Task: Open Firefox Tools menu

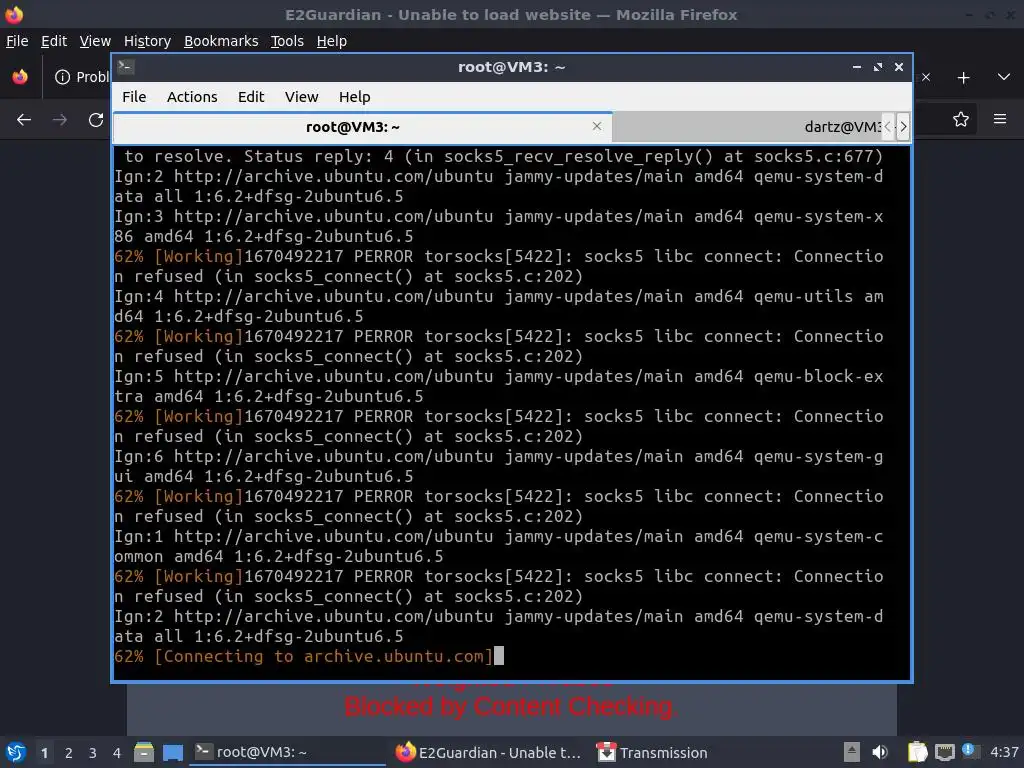Action: pyautogui.click(x=287, y=41)
